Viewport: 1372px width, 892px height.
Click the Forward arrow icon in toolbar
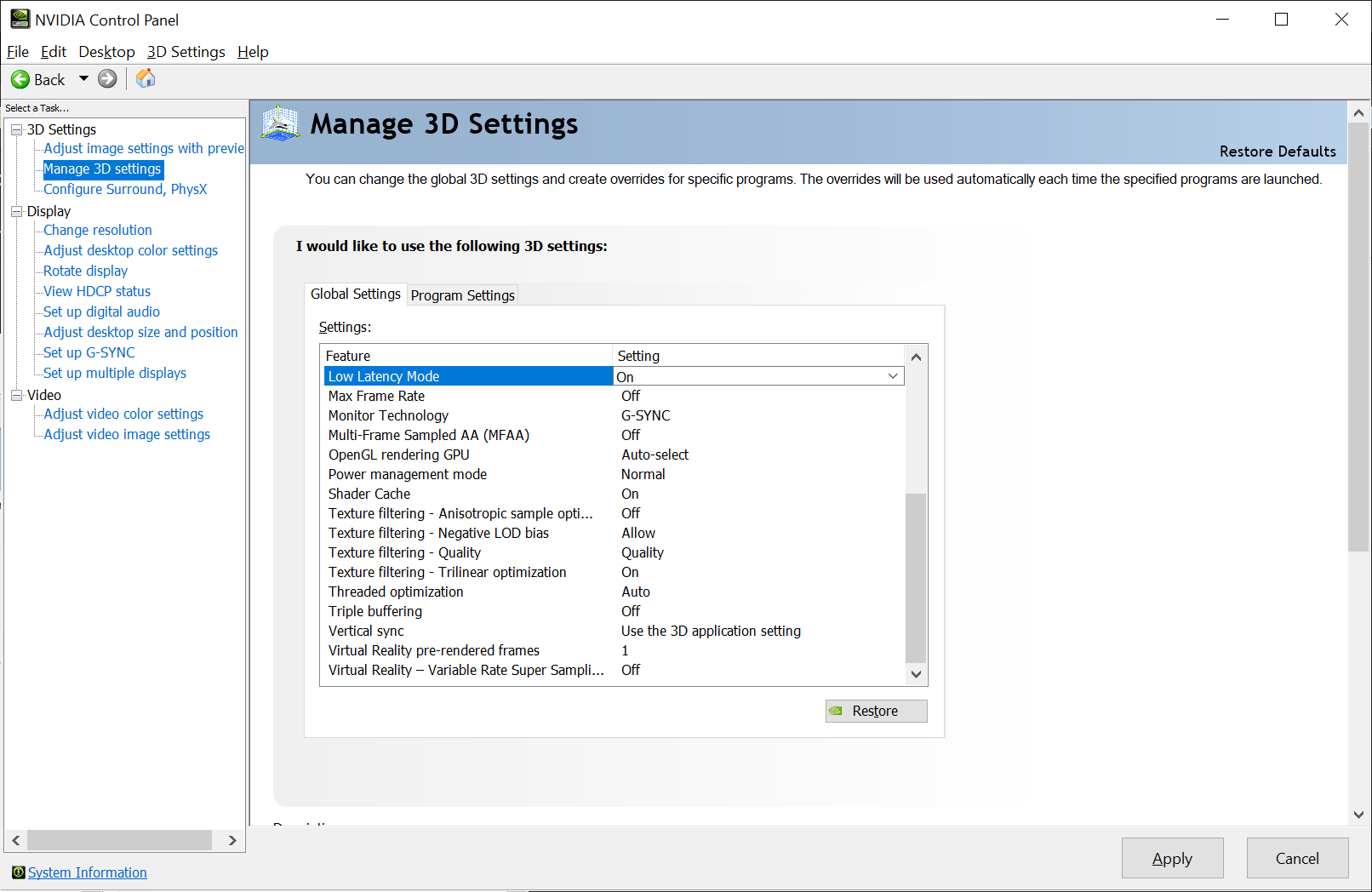coord(107,79)
